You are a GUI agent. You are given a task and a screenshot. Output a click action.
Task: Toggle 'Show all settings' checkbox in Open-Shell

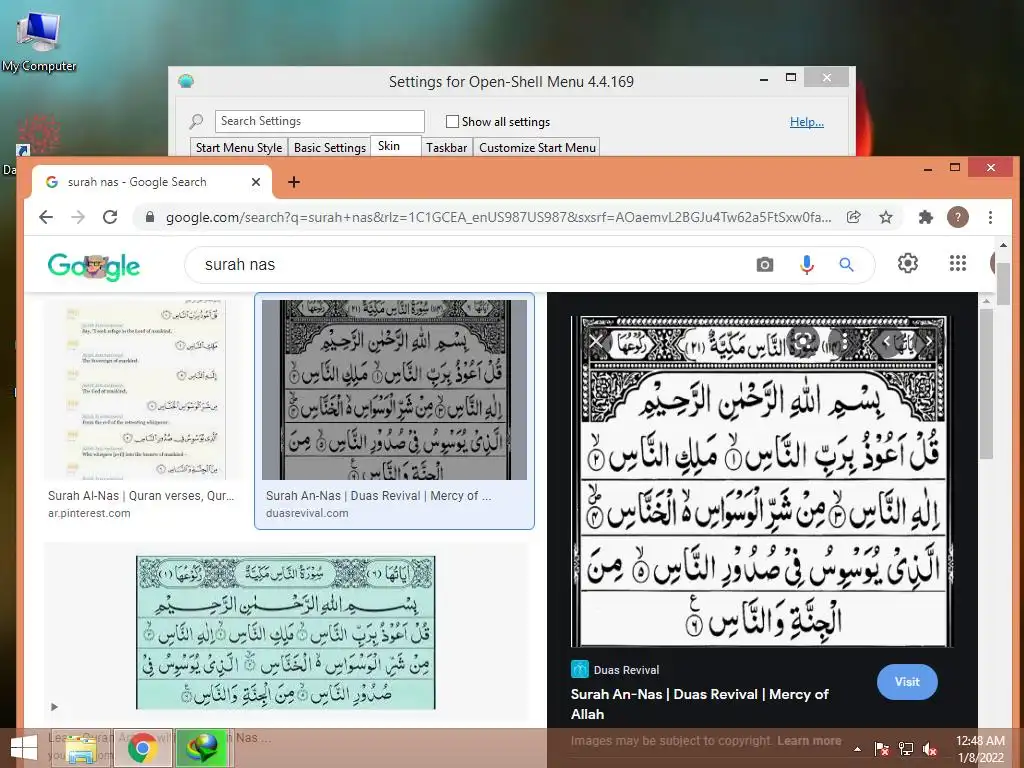[452, 121]
